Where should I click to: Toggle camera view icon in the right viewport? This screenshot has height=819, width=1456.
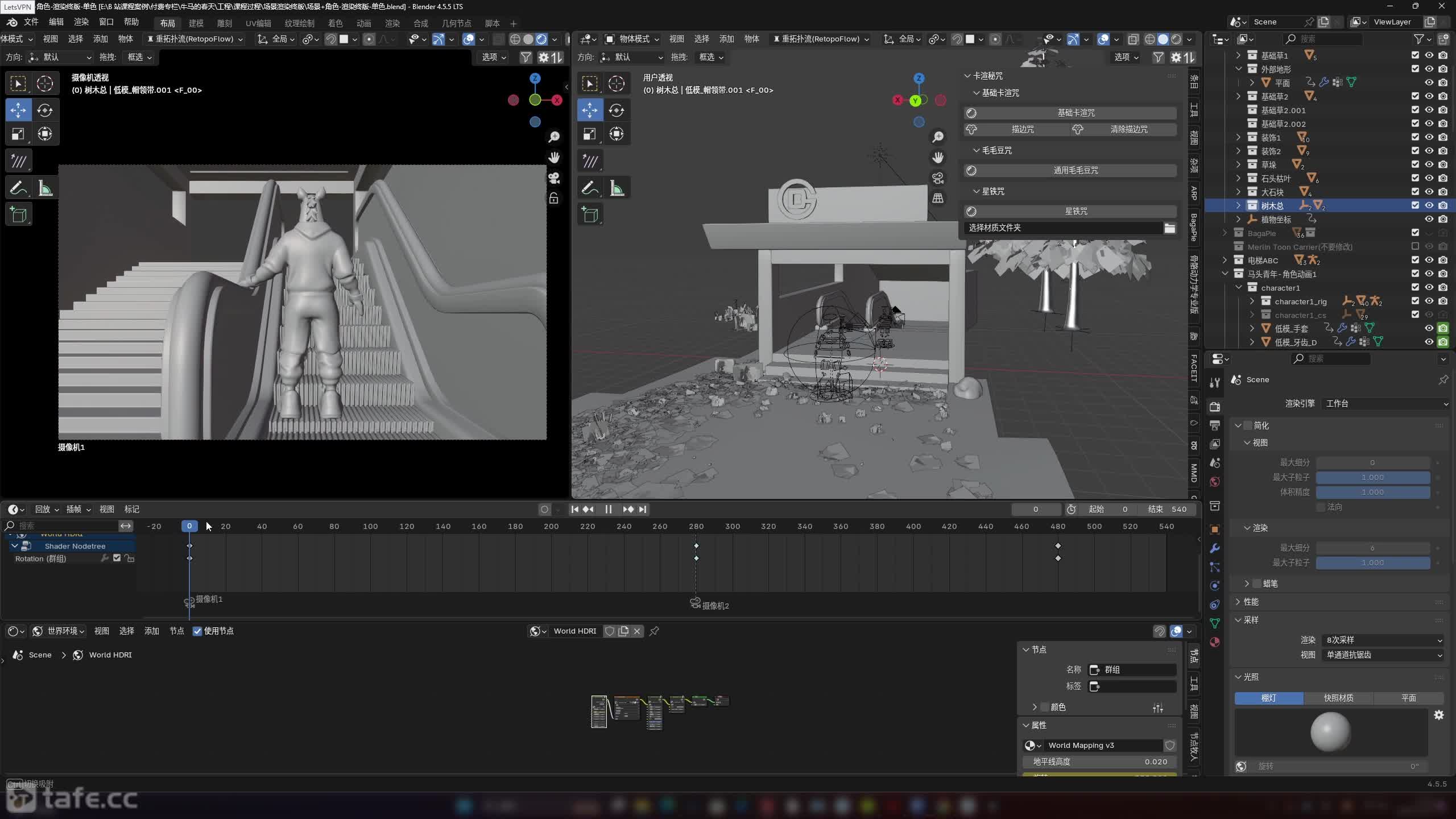pos(938,178)
